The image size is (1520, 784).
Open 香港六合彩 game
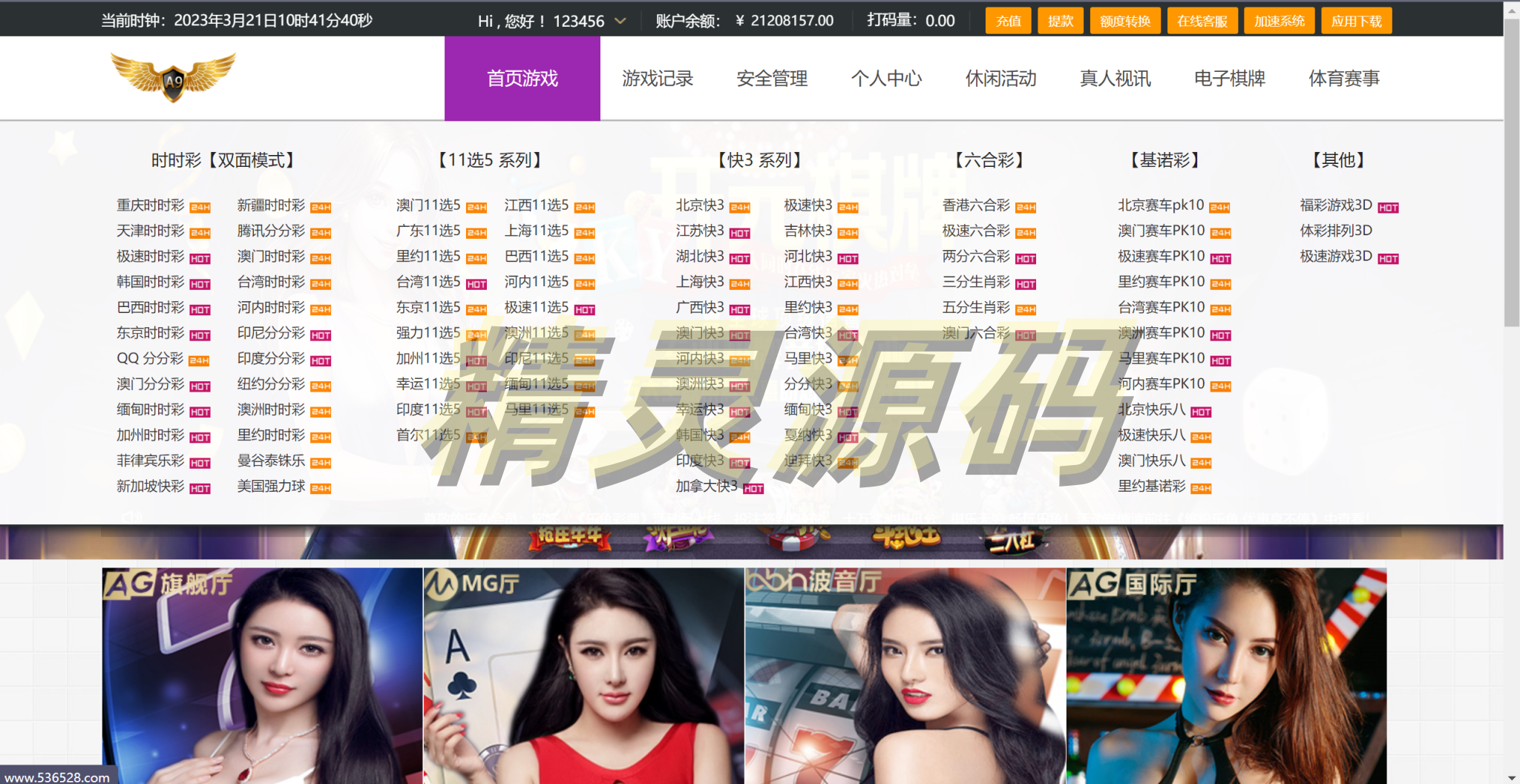point(976,205)
